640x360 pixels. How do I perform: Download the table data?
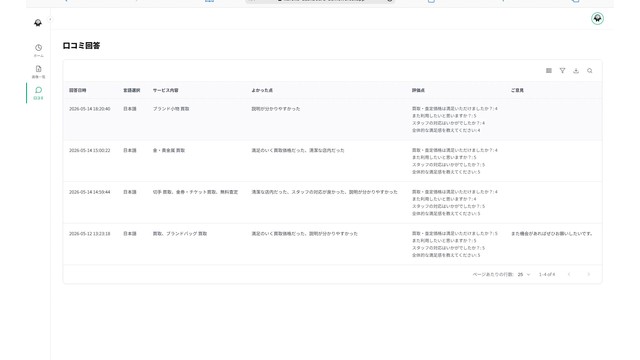576,71
